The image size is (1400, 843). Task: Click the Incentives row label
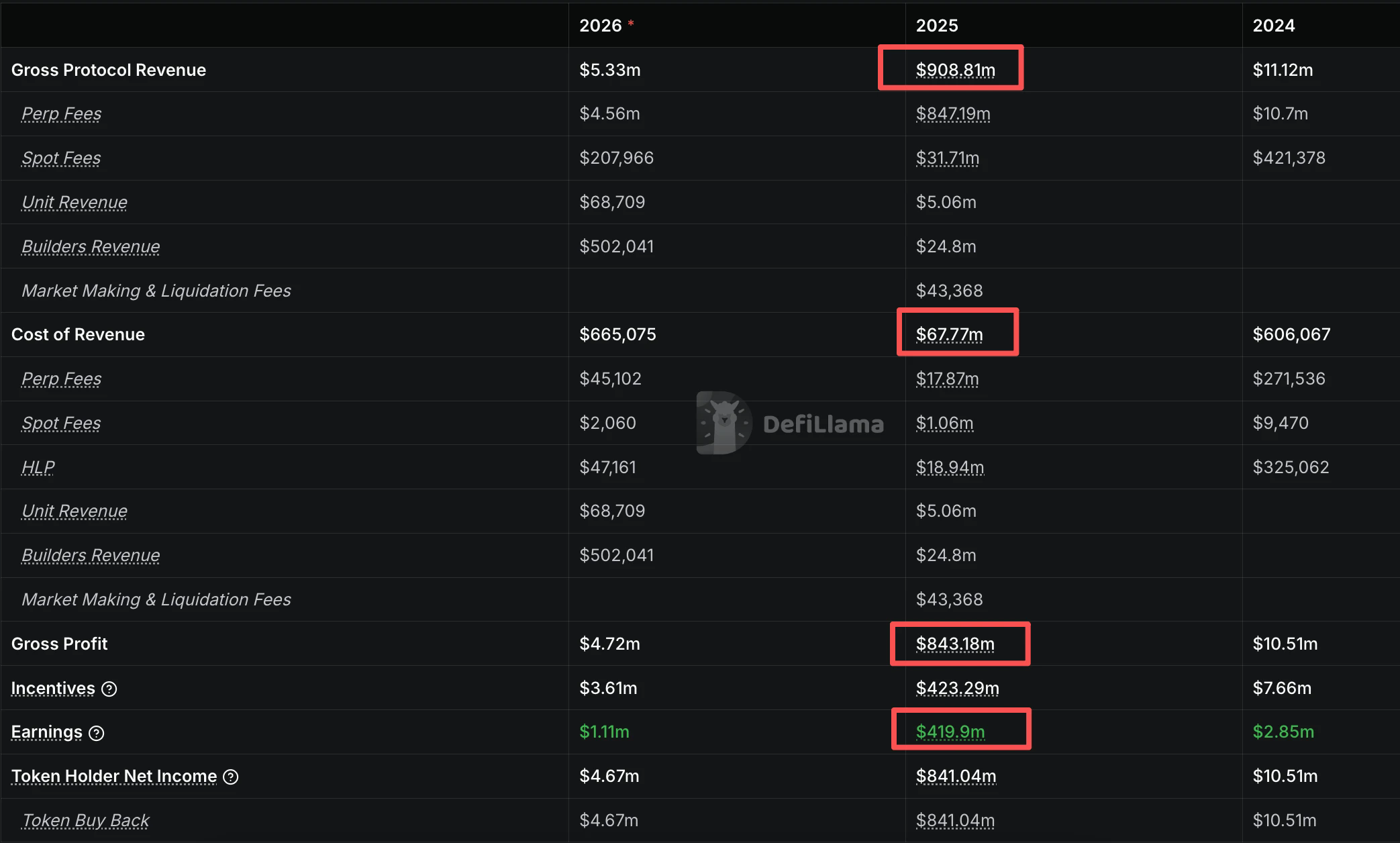point(53,688)
